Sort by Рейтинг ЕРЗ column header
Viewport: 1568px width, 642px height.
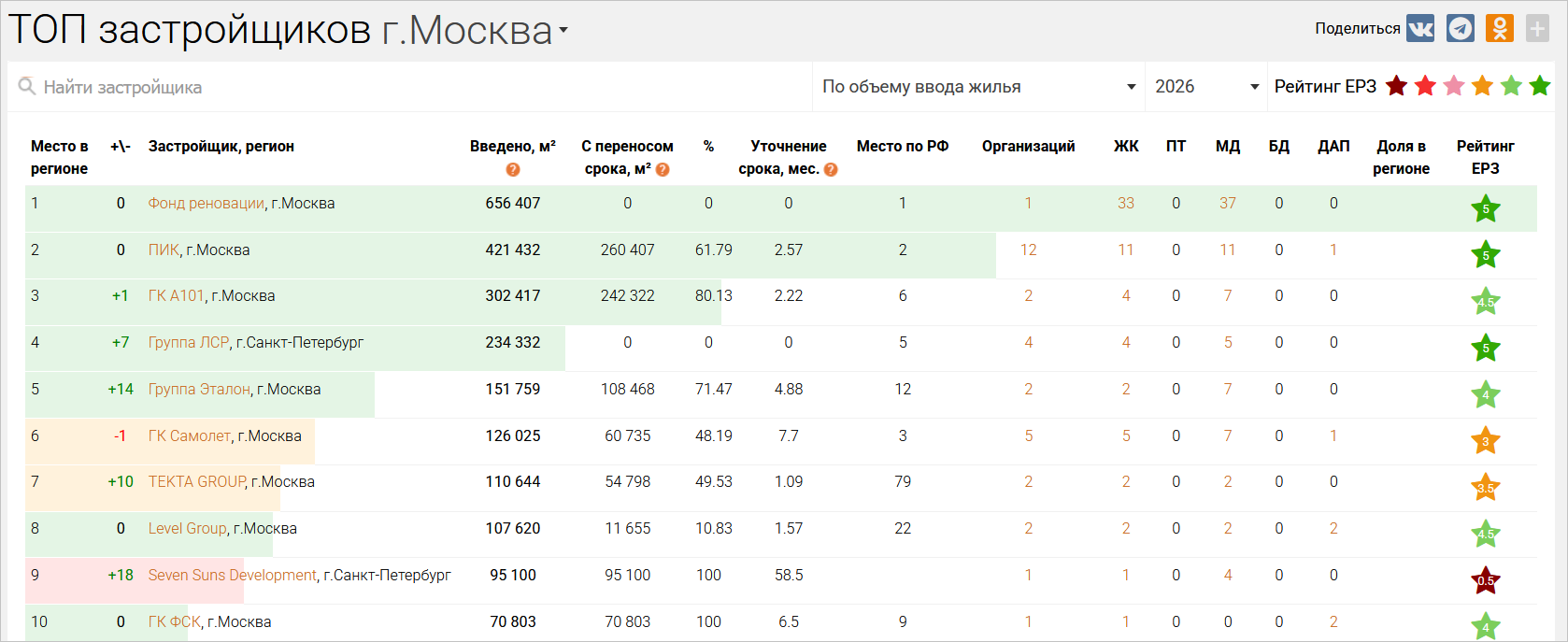[x=1485, y=157]
